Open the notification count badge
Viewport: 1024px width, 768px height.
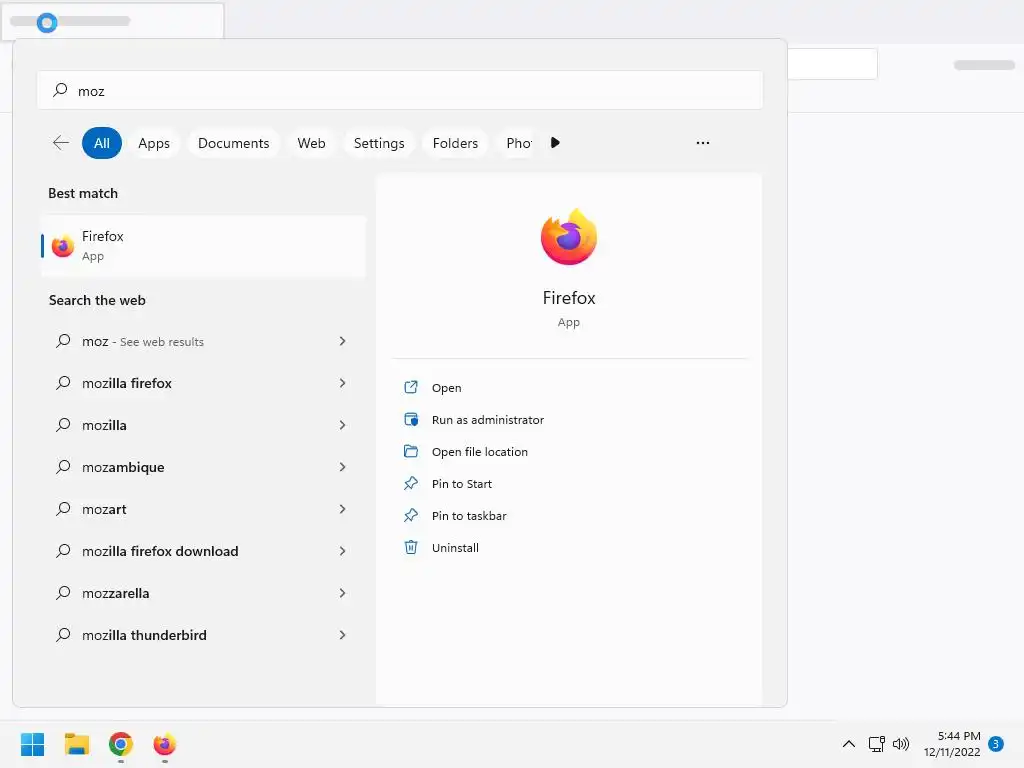[996, 744]
